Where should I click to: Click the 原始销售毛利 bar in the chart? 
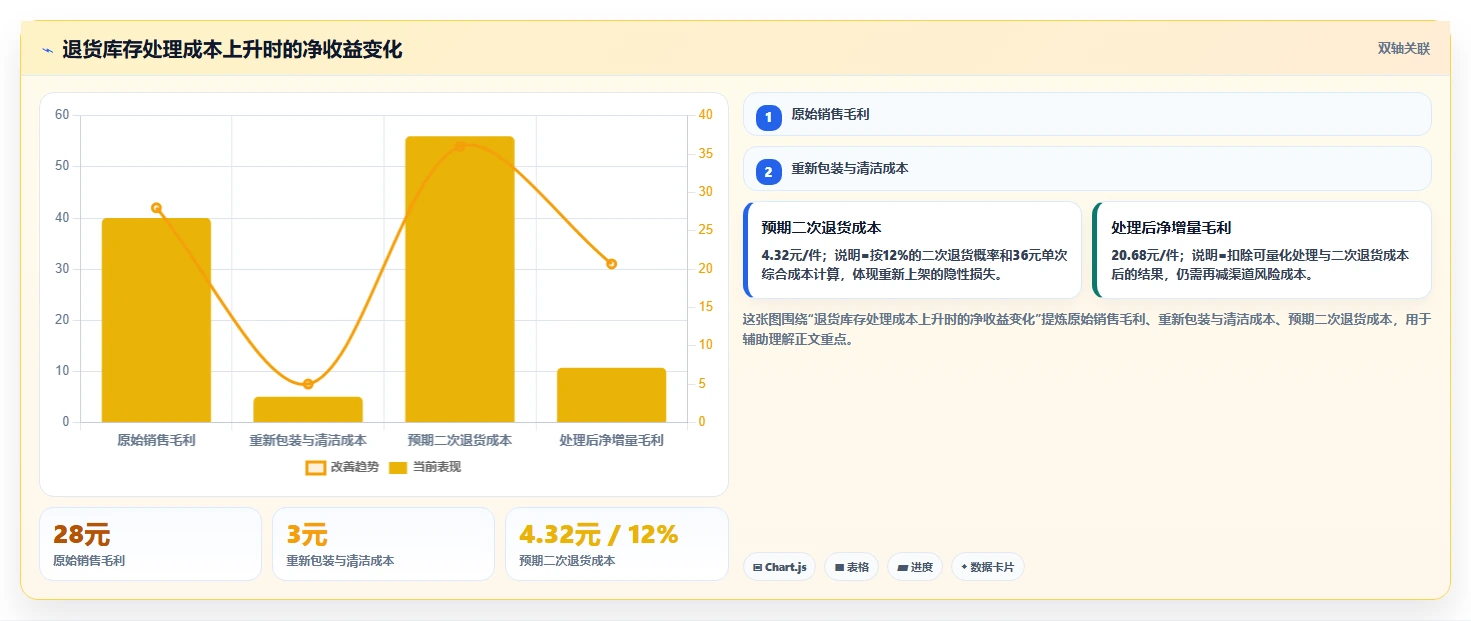pos(156,320)
